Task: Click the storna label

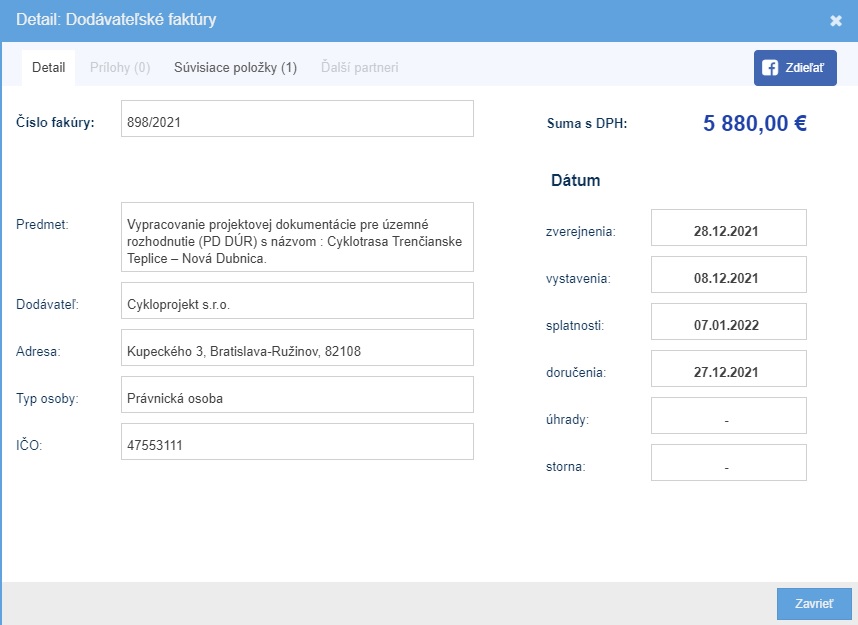Action: coord(566,467)
